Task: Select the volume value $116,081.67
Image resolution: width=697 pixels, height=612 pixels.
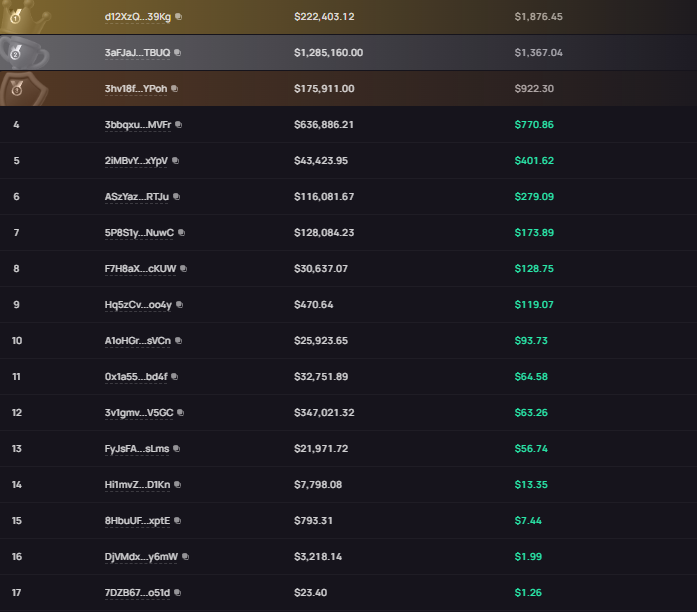Action: tap(324, 197)
